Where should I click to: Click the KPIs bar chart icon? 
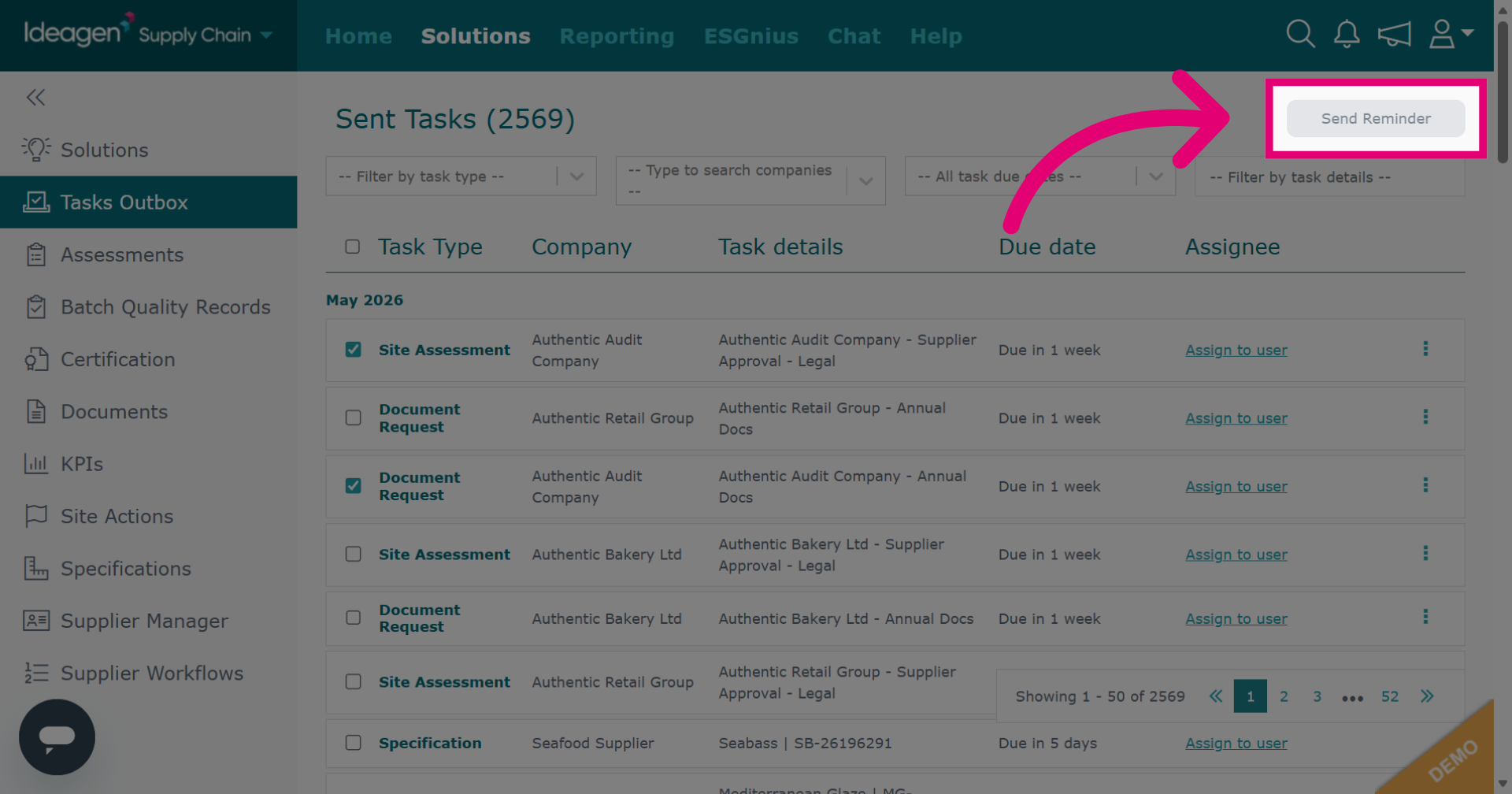pos(35,463)
